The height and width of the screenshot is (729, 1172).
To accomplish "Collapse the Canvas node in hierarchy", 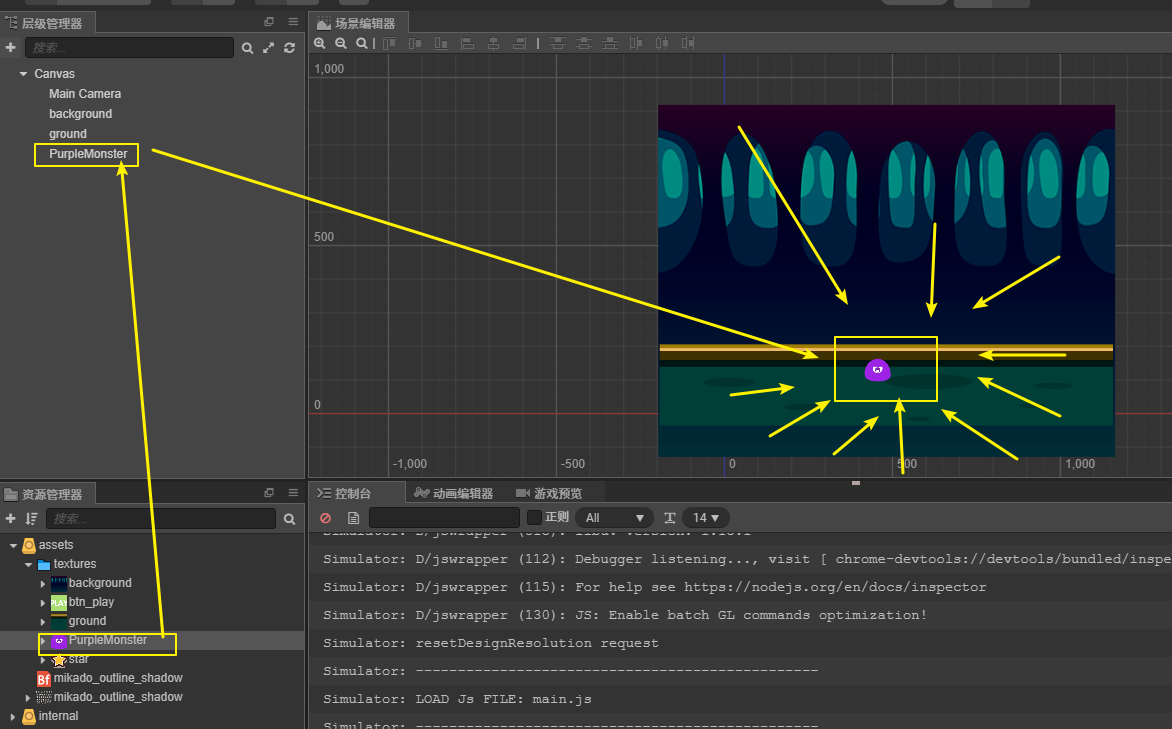I will (23, 74).
